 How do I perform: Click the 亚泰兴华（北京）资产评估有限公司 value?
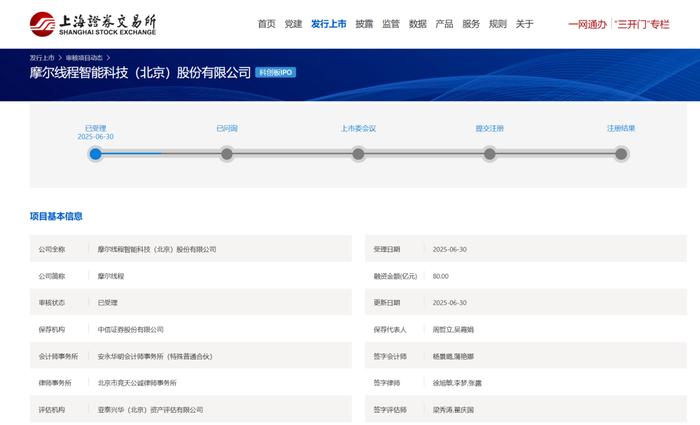tap(150, 409)
